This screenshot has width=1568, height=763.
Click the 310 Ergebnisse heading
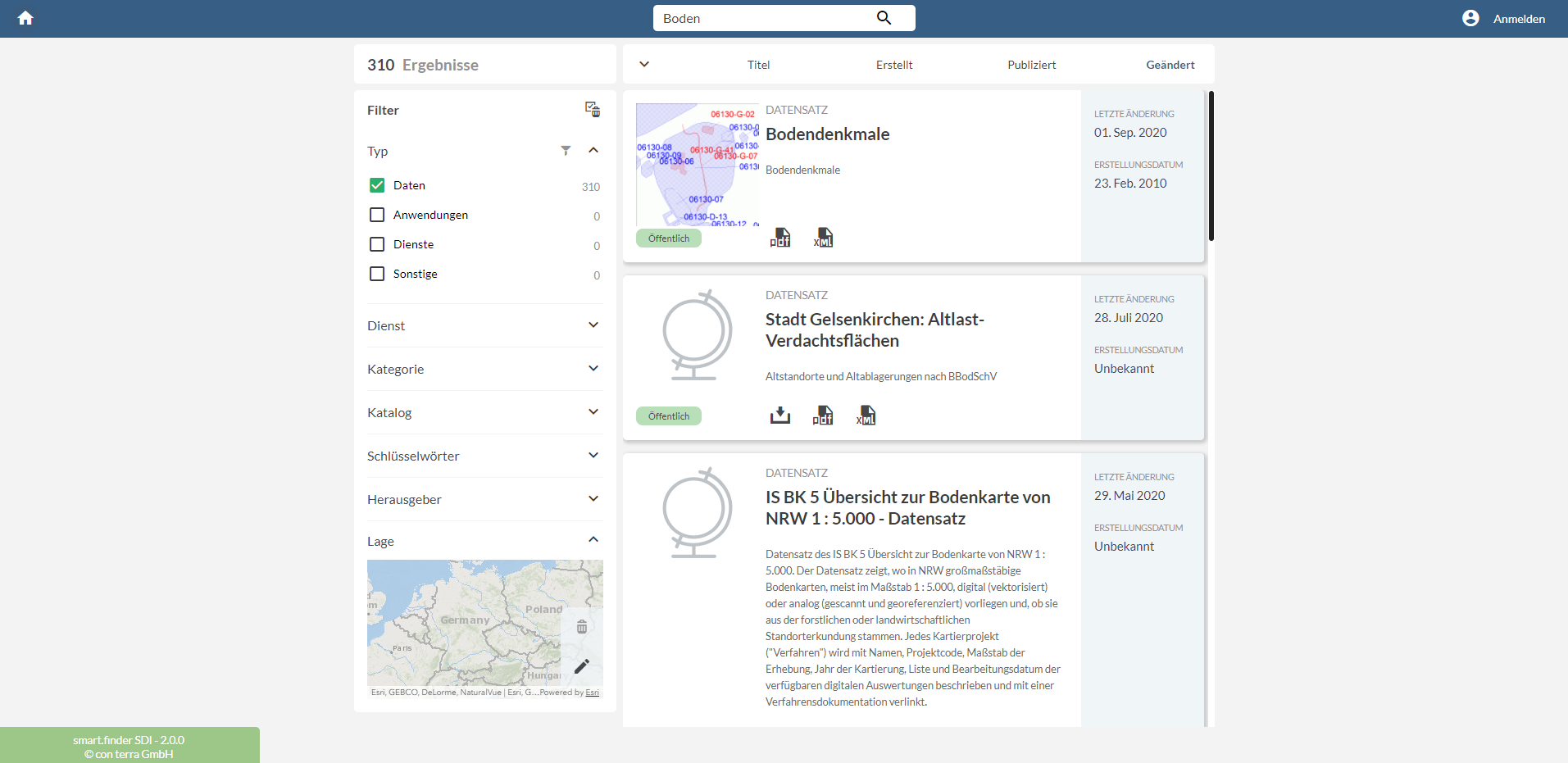click(423, 65)
